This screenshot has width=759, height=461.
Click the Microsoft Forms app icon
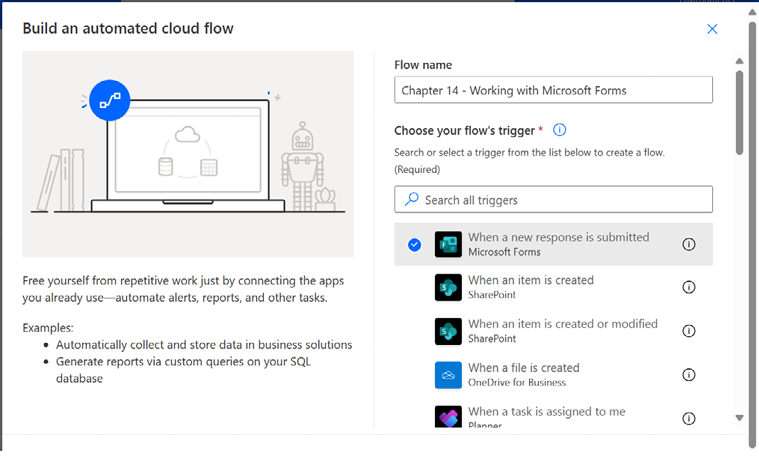pos(448,244)
